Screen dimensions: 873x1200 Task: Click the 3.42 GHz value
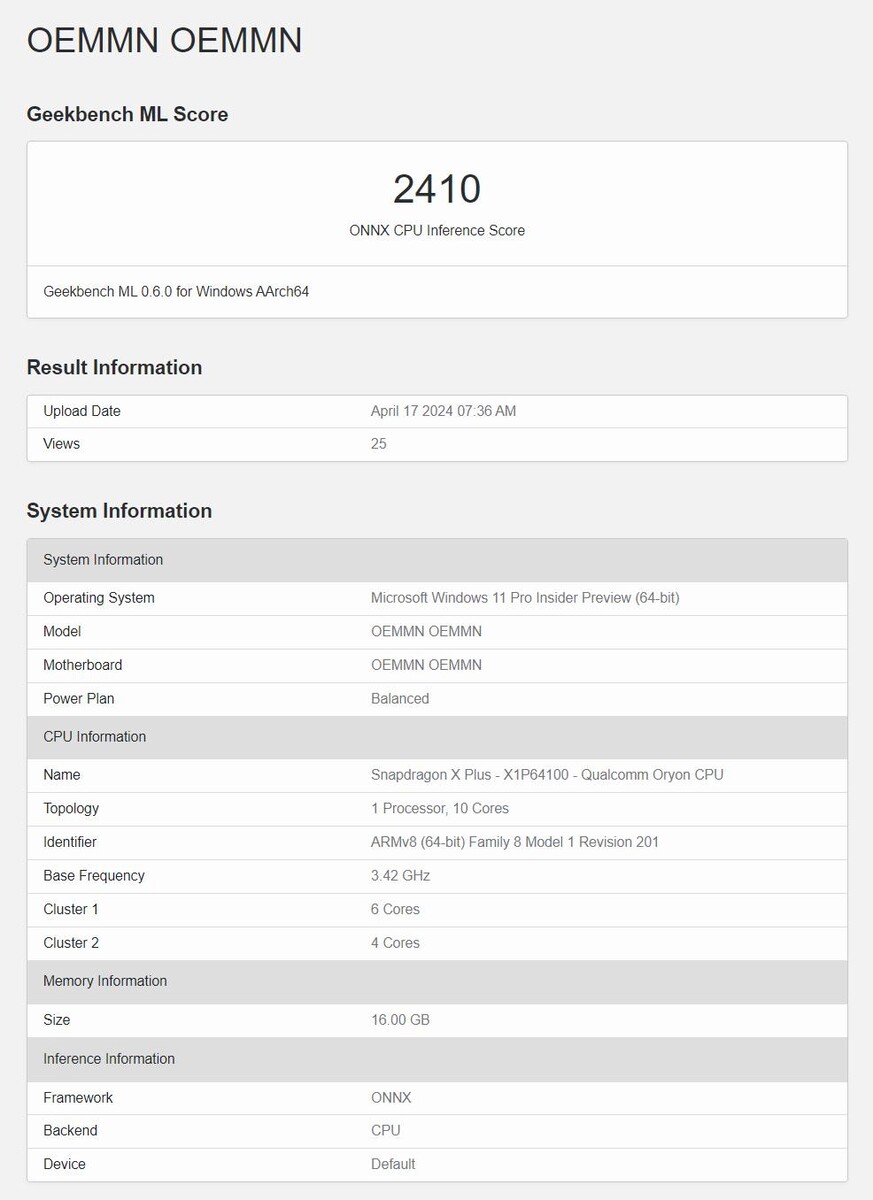[x=400, y=876]
